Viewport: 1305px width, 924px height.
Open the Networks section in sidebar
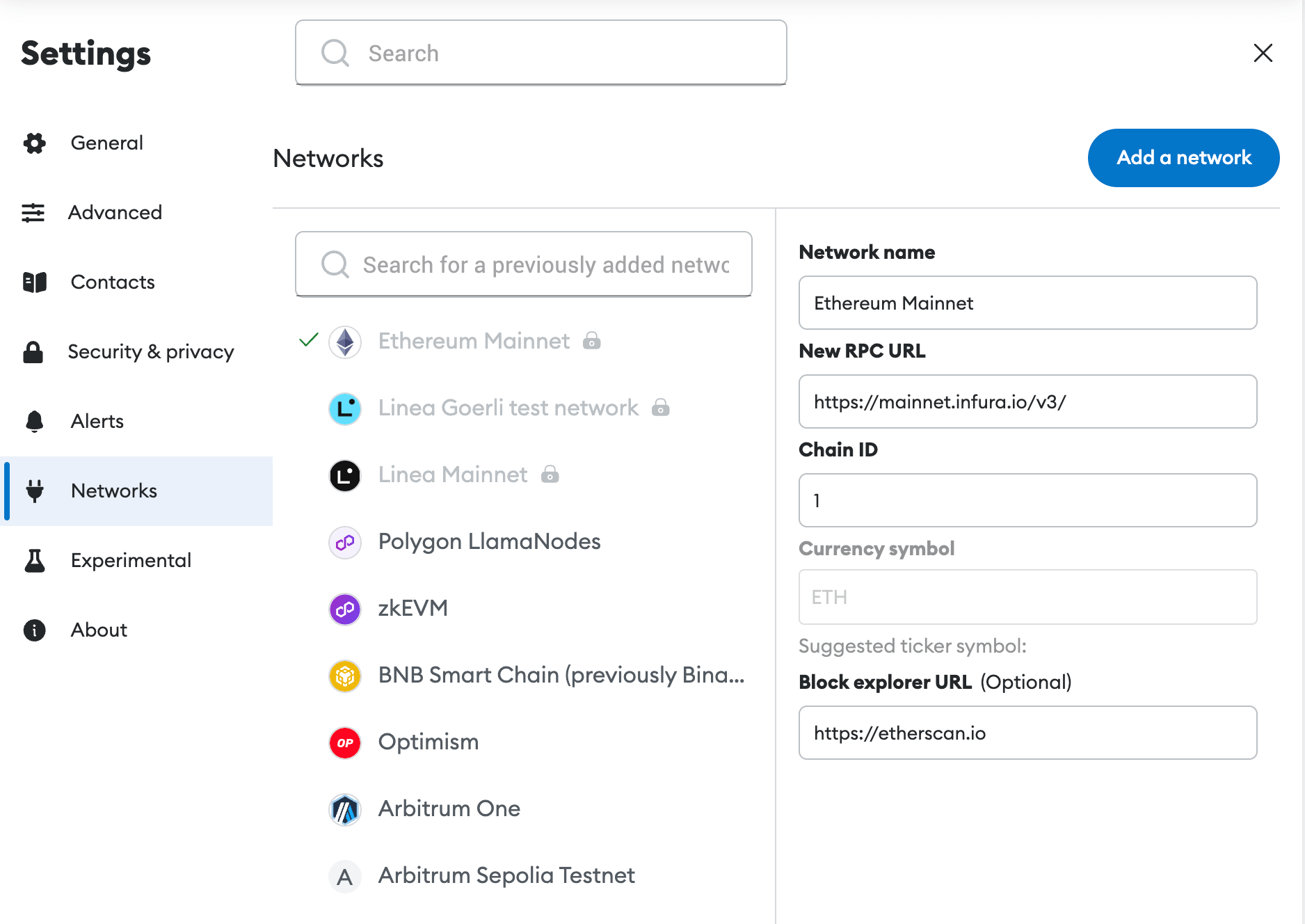(113, 491)
